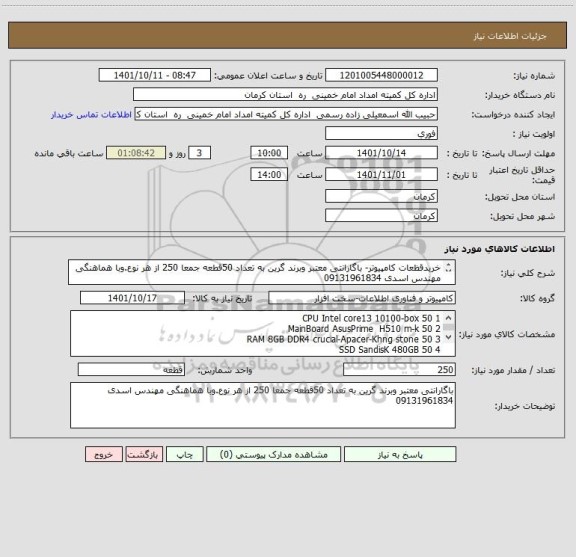Click label 'مشخصات کالای مورد نیاز:'

[507, 334]
